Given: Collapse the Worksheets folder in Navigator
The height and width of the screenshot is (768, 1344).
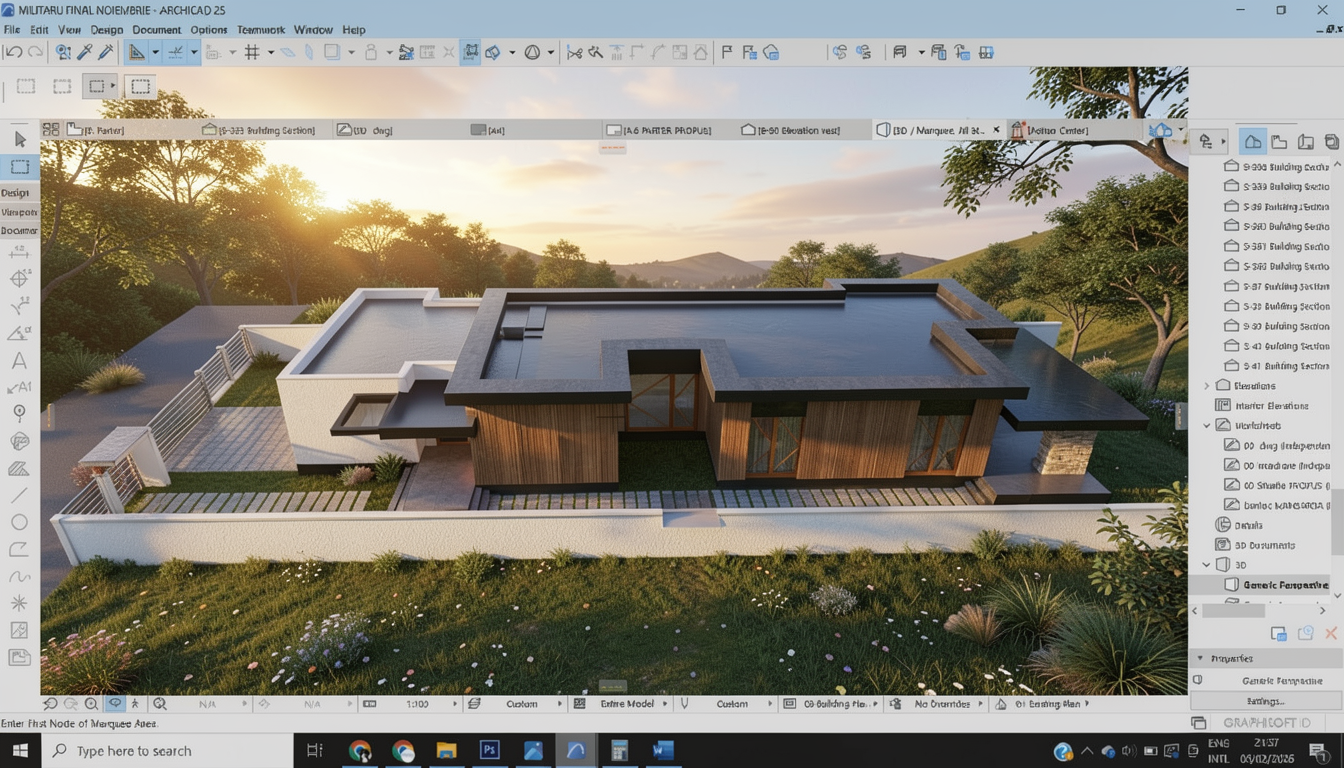Looking at the screenshot, I should [x=1207, y=426].
